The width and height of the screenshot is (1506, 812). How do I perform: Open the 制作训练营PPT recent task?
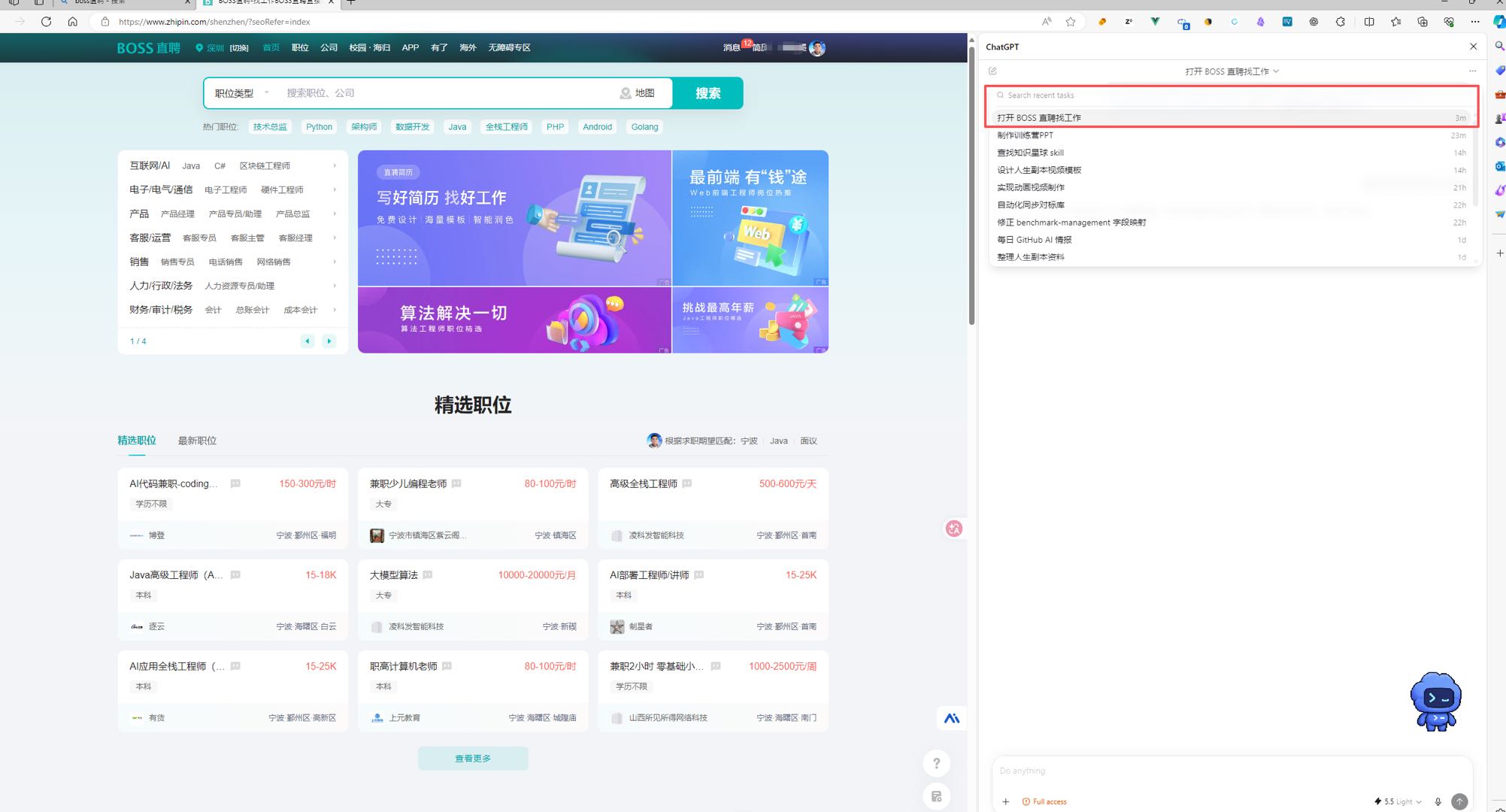point(1232,135)
